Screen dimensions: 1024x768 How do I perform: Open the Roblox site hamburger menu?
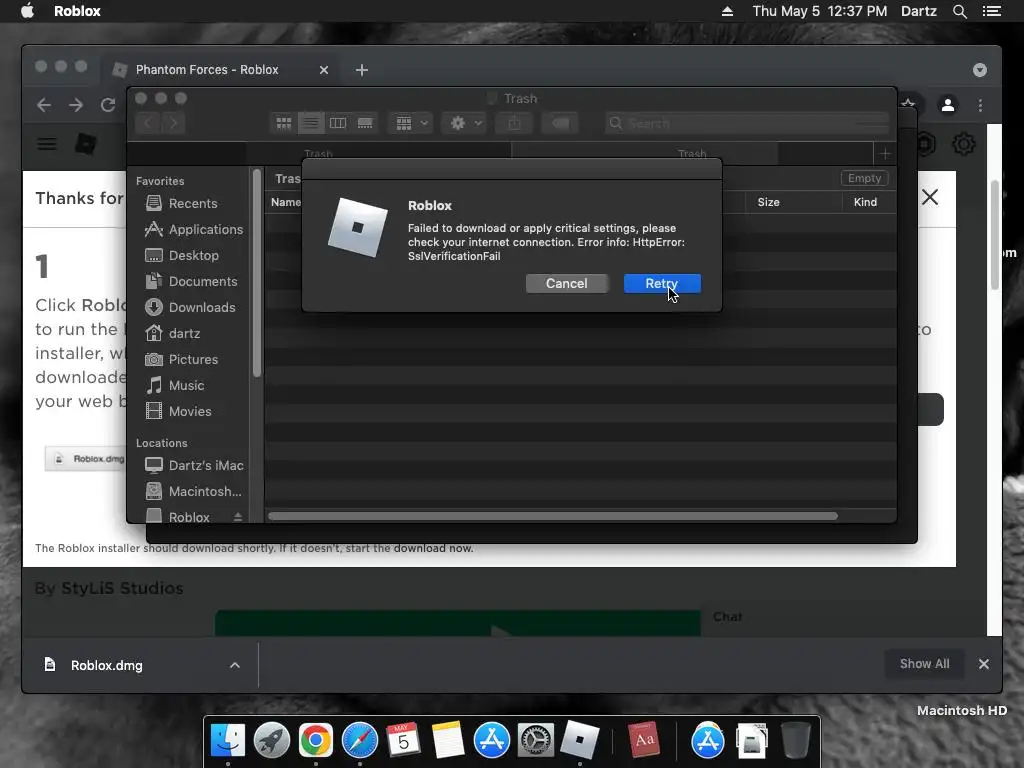tap(46, 144)
